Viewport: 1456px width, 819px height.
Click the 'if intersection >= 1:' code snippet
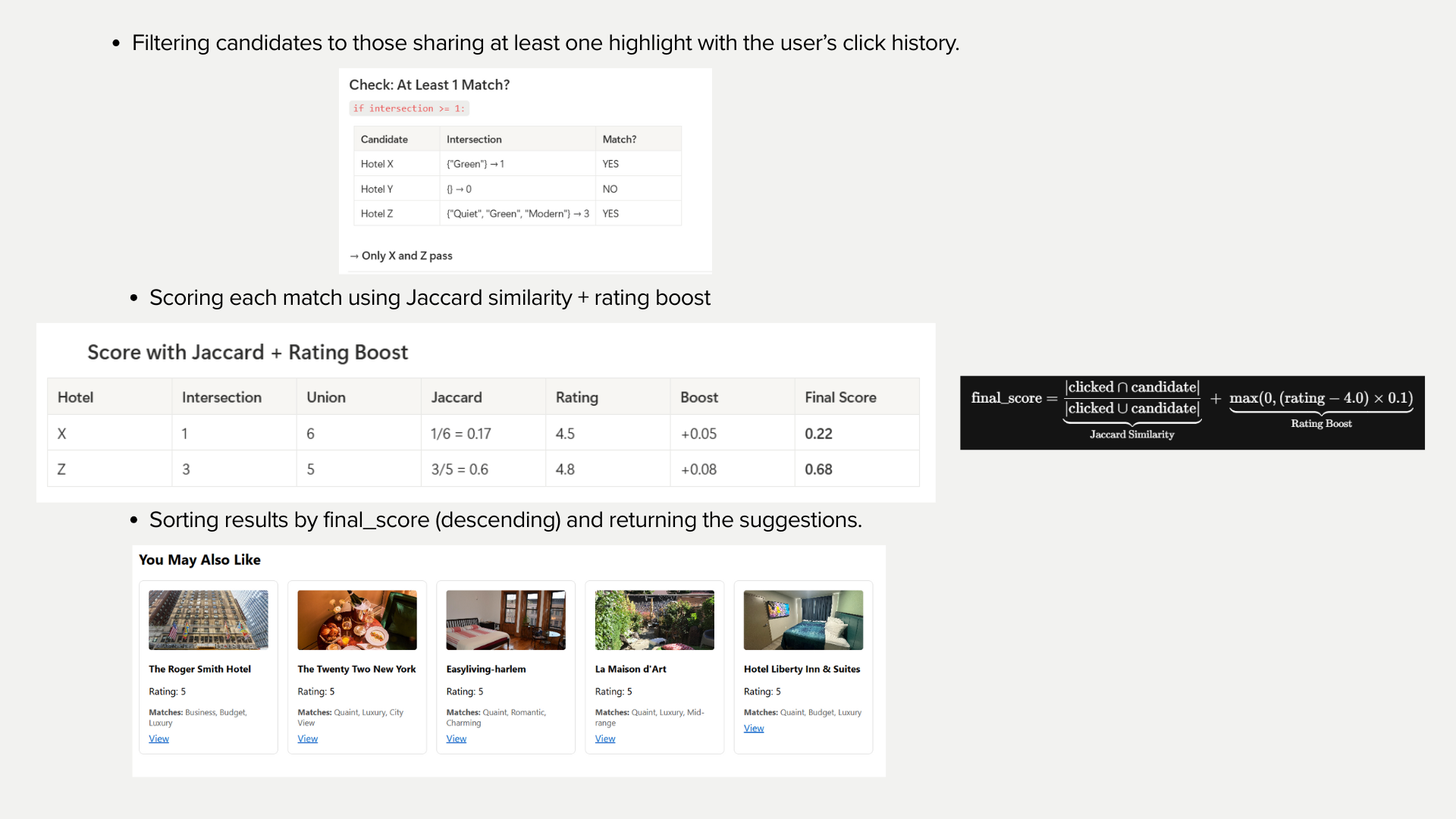(x=409, y=108)
